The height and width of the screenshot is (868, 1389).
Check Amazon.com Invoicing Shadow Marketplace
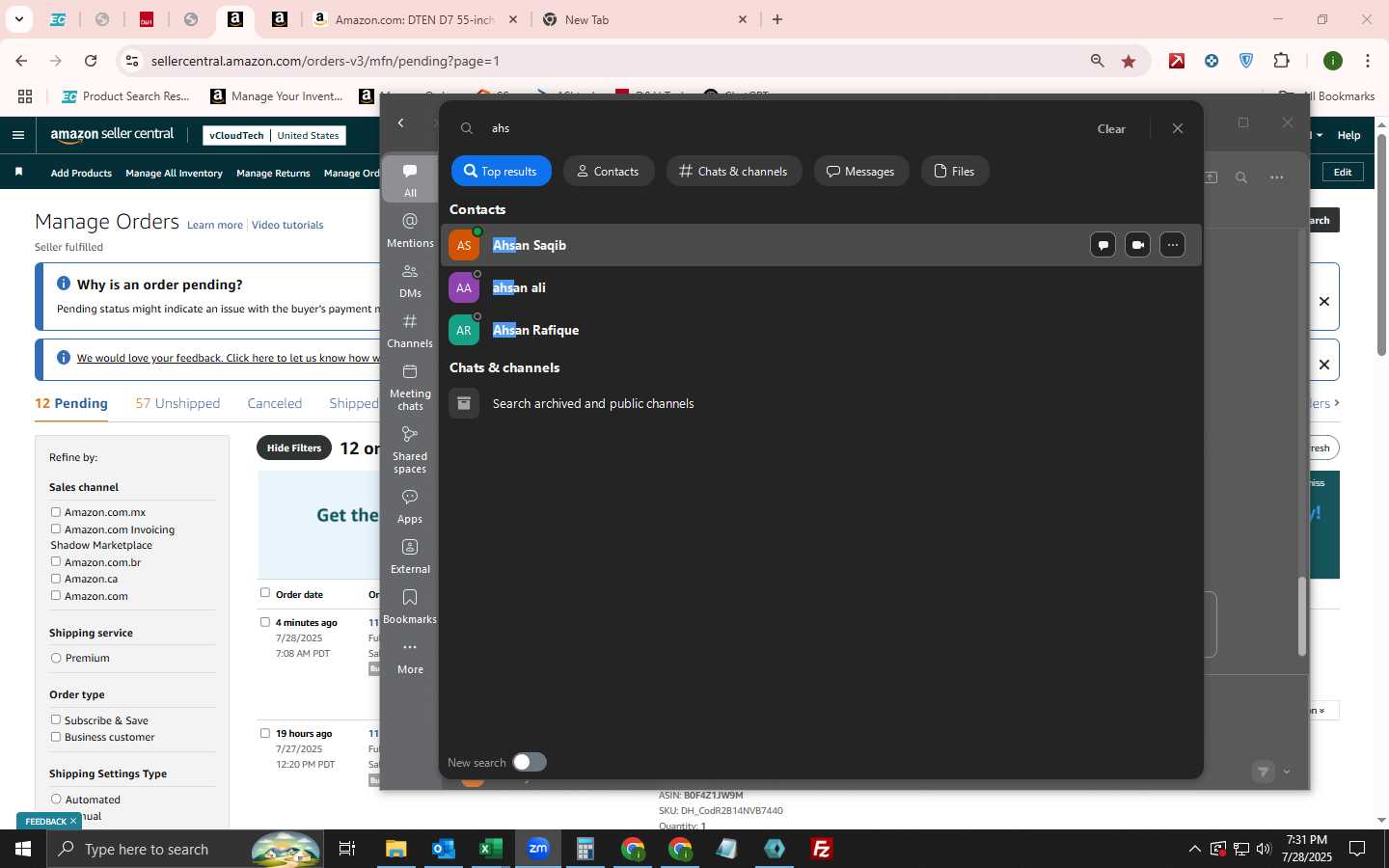point(56,529)
